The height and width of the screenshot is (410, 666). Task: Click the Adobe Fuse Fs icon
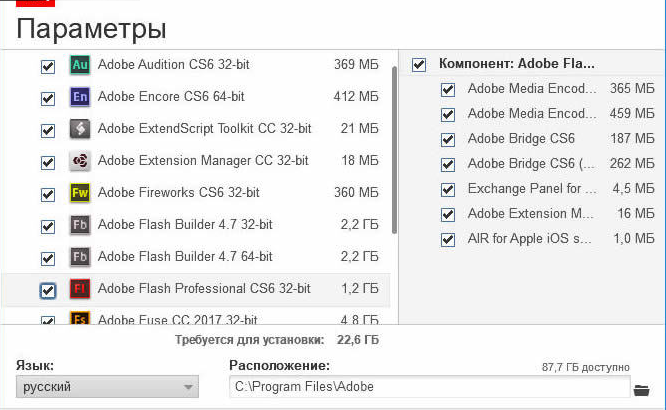(80, 318)
